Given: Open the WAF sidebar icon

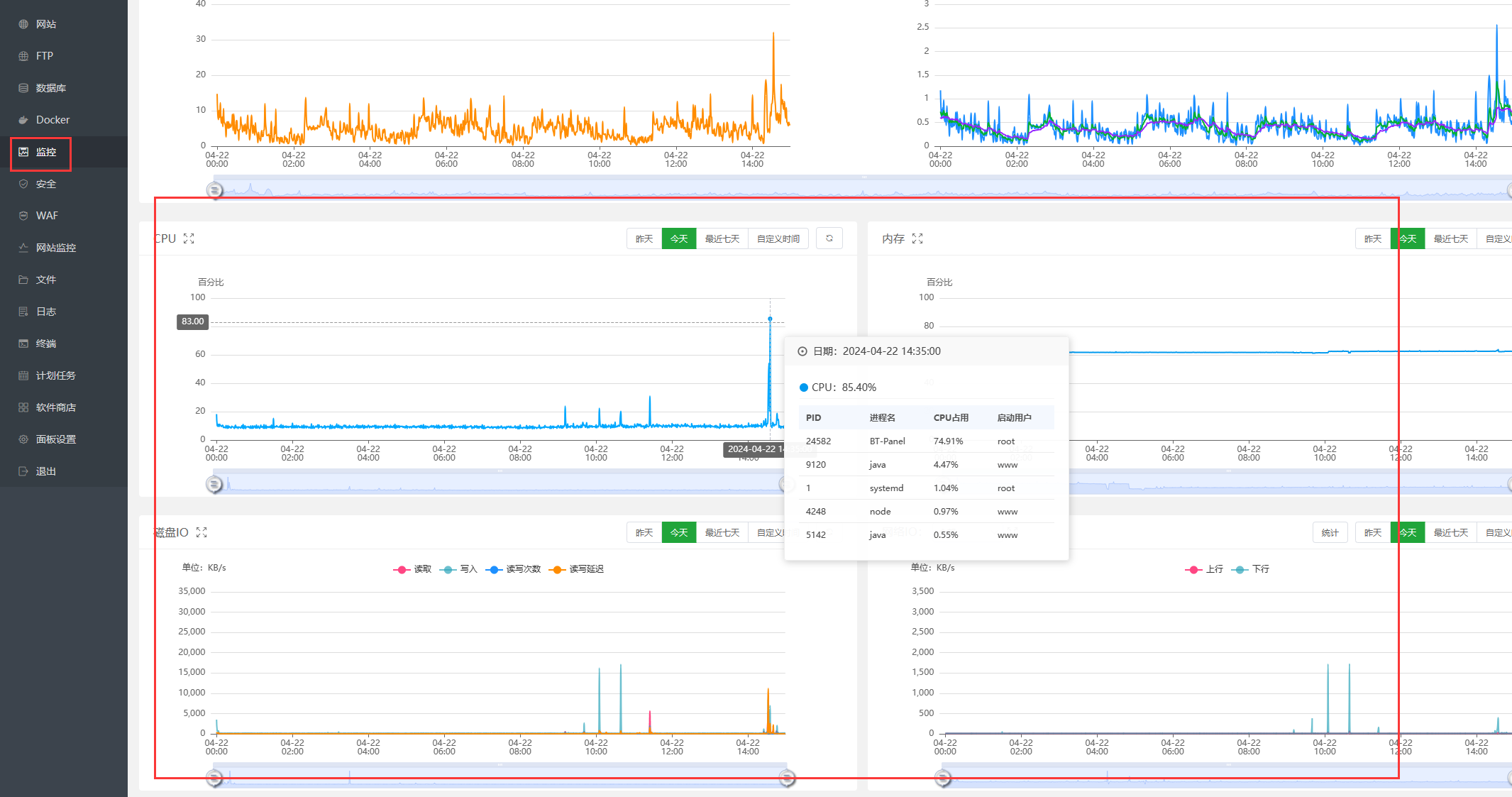Looking at the screenshot, I should 23,216.
